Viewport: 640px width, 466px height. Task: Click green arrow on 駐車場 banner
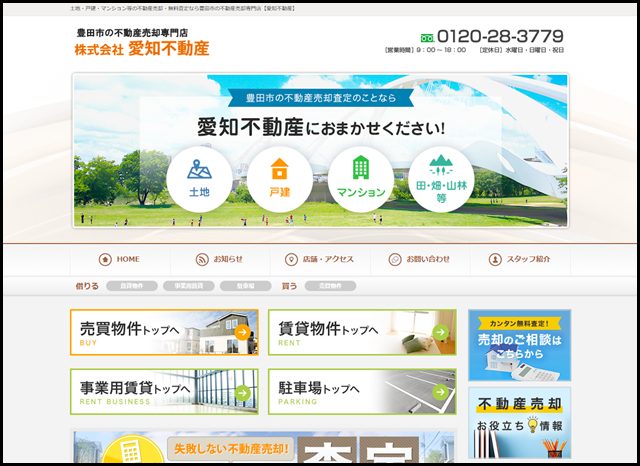tap(440, 392)
